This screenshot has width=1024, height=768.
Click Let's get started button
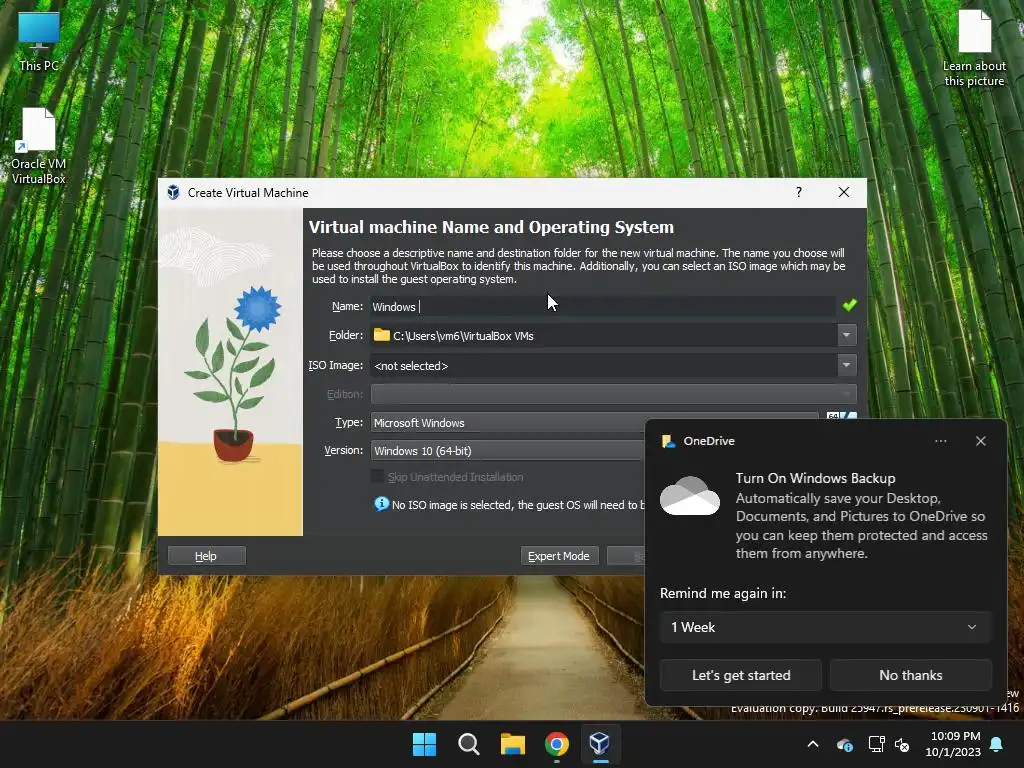click(741, 675)
